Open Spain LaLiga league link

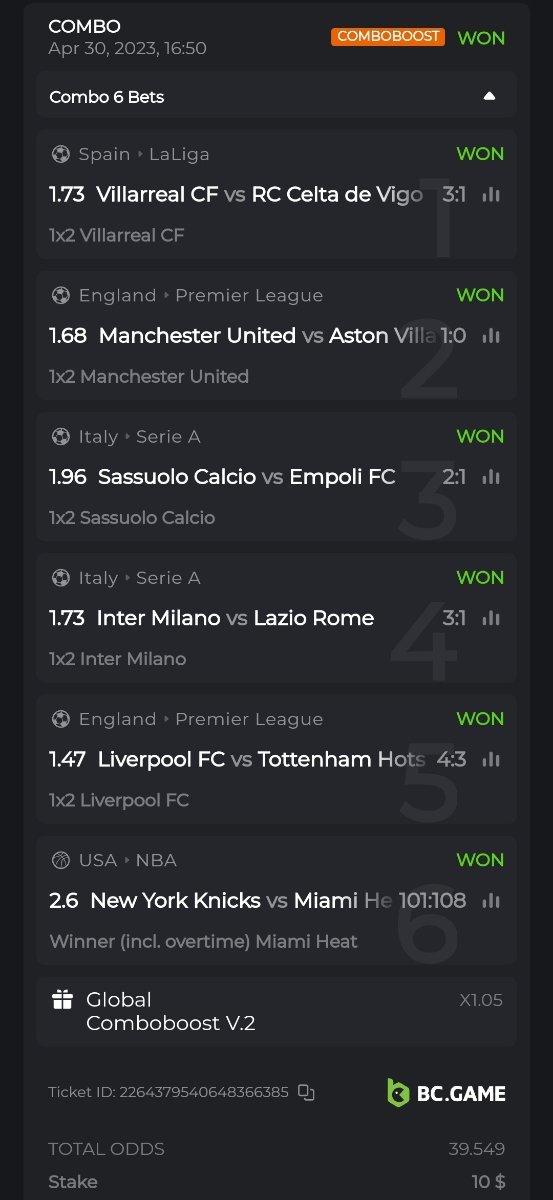[144, 154]
